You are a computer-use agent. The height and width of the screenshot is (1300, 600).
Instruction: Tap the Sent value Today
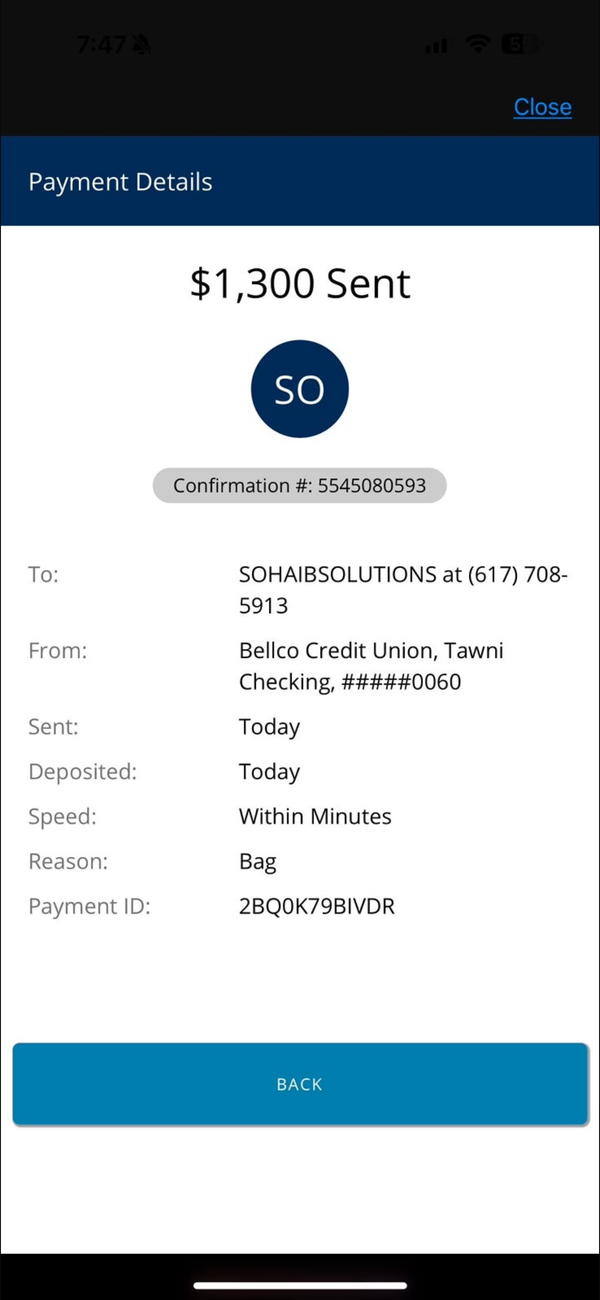click(x=269, y=727)
